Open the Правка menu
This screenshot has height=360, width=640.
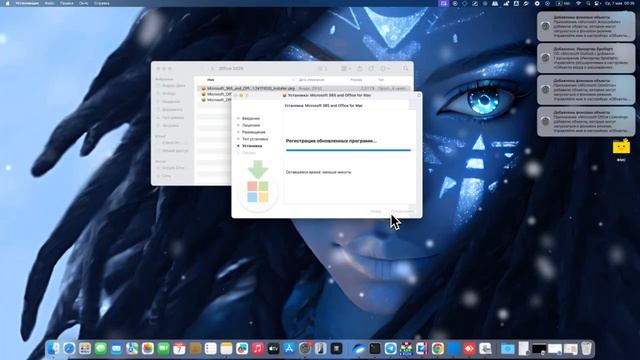pyautogui.click(x=67, y=3)
